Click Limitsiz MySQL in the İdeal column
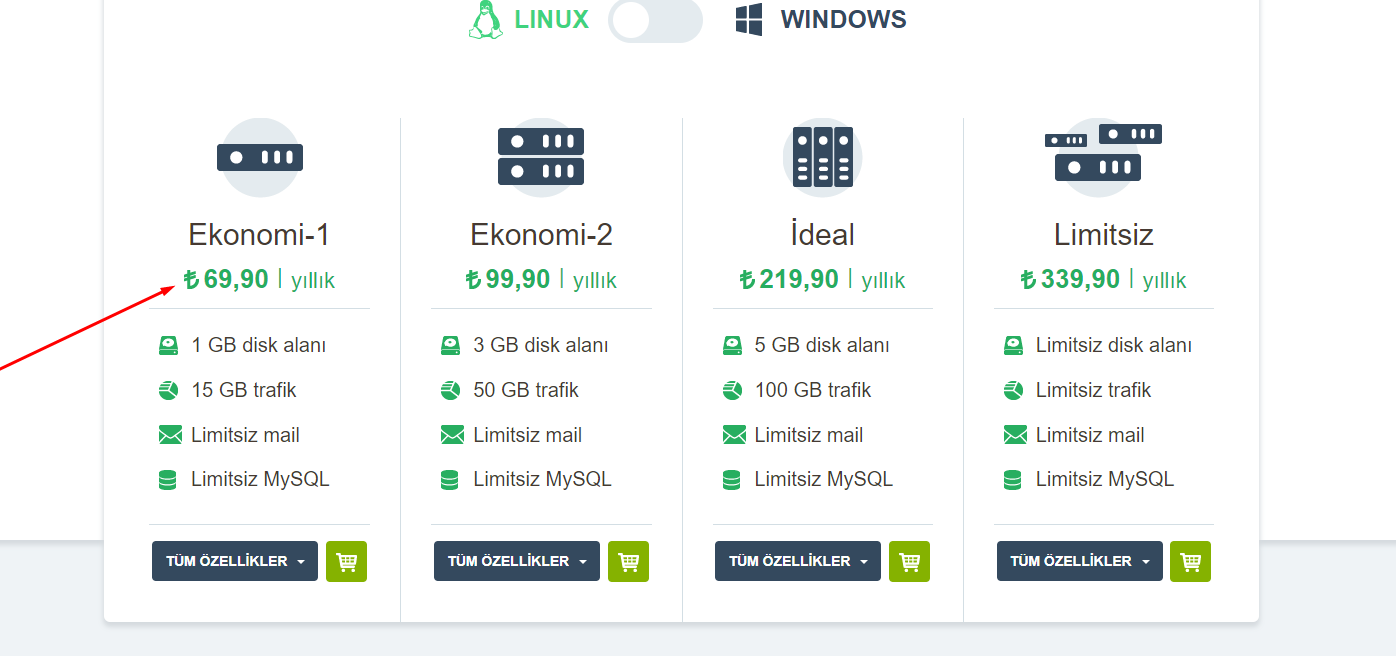The width and height of the screenshot is (1396, 656). pos(823,480)
